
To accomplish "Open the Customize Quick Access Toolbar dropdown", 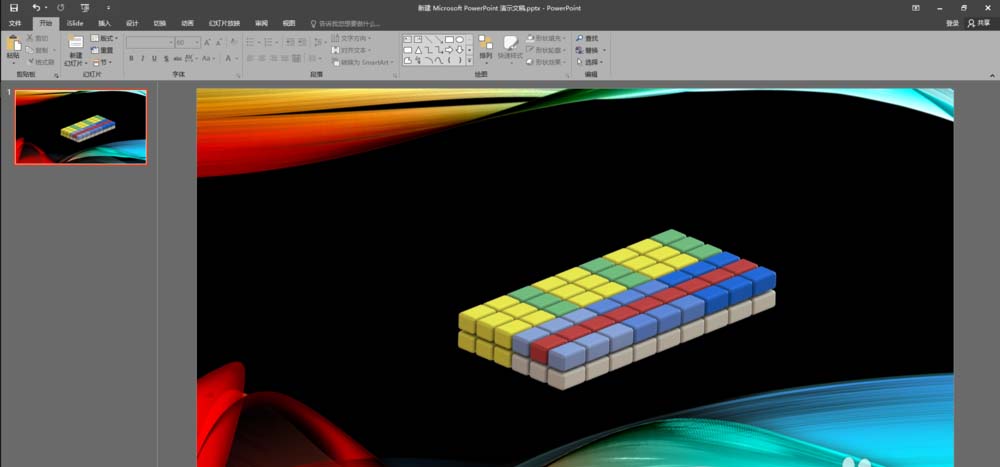I will tap(108, 8).
